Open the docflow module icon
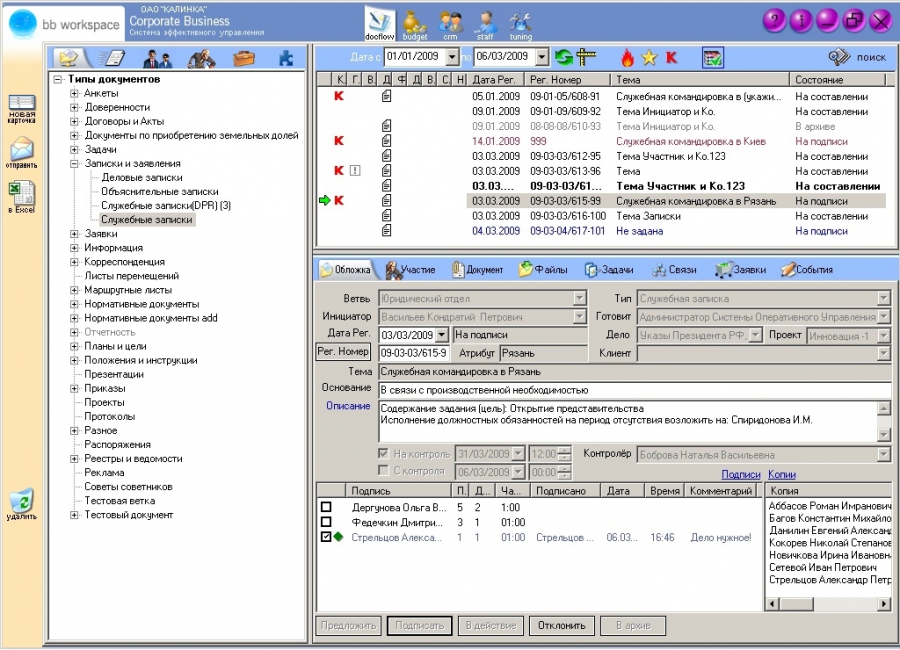This screenshot has height=650, width=900. coord(379,24)
